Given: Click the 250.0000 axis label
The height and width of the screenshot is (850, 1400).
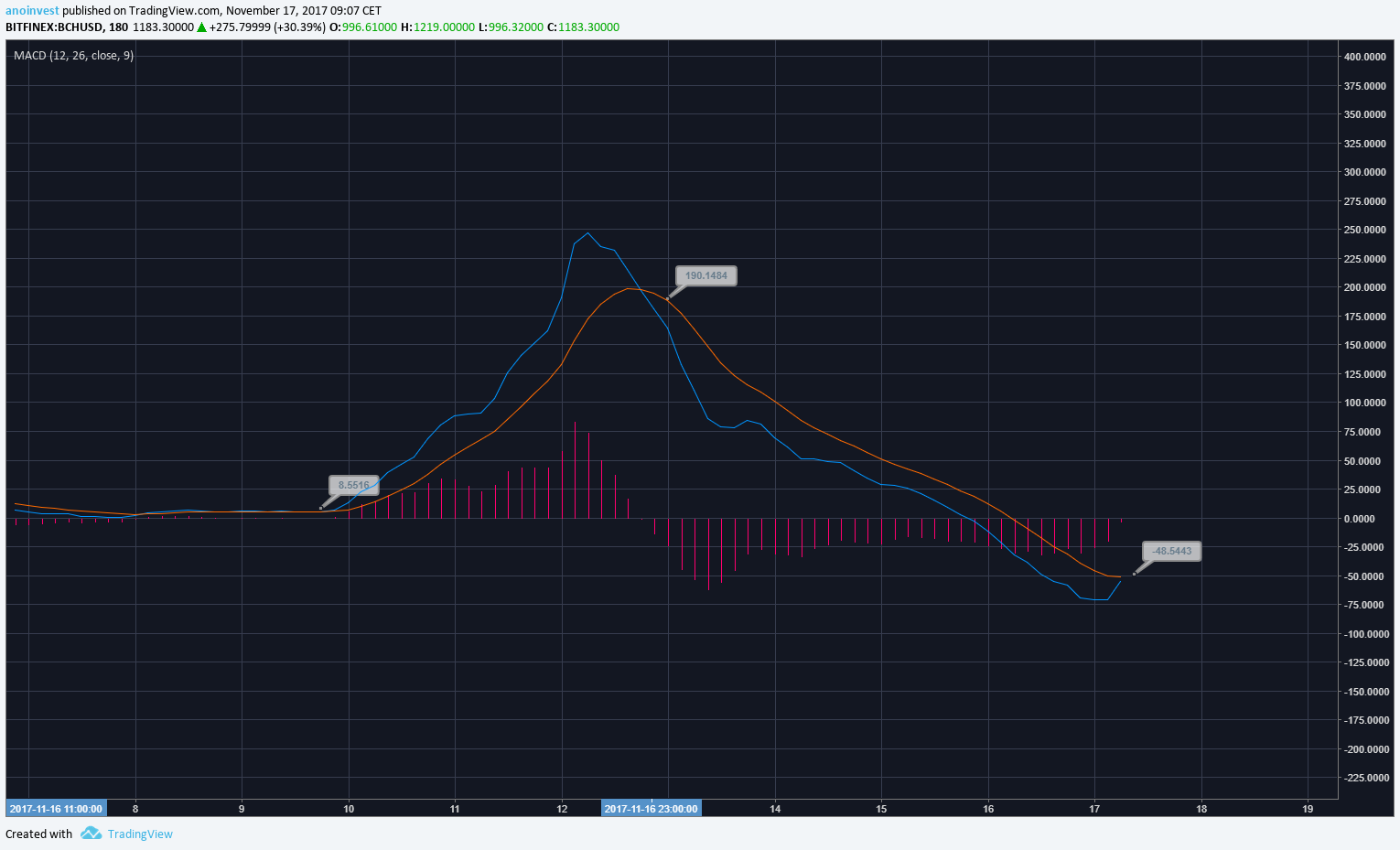Looking at the screenshot, I should (1364, 230).
